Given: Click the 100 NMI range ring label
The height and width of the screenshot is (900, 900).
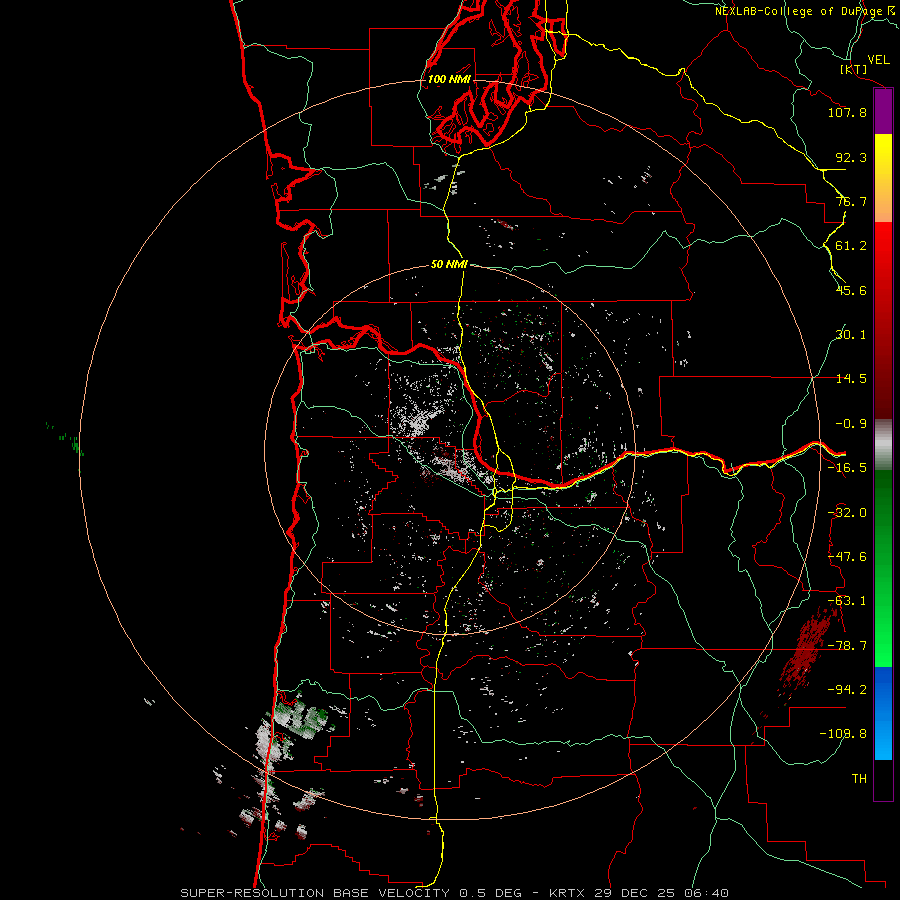Looking at the screenshot, I should click(x=449, y=79).
